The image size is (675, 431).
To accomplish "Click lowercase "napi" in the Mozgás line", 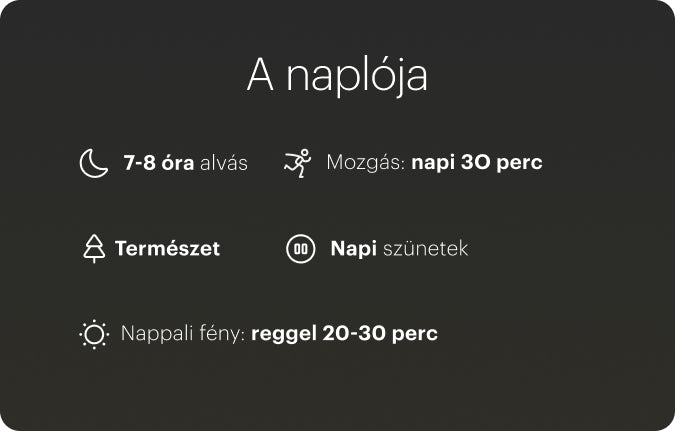I will [433, 163].
